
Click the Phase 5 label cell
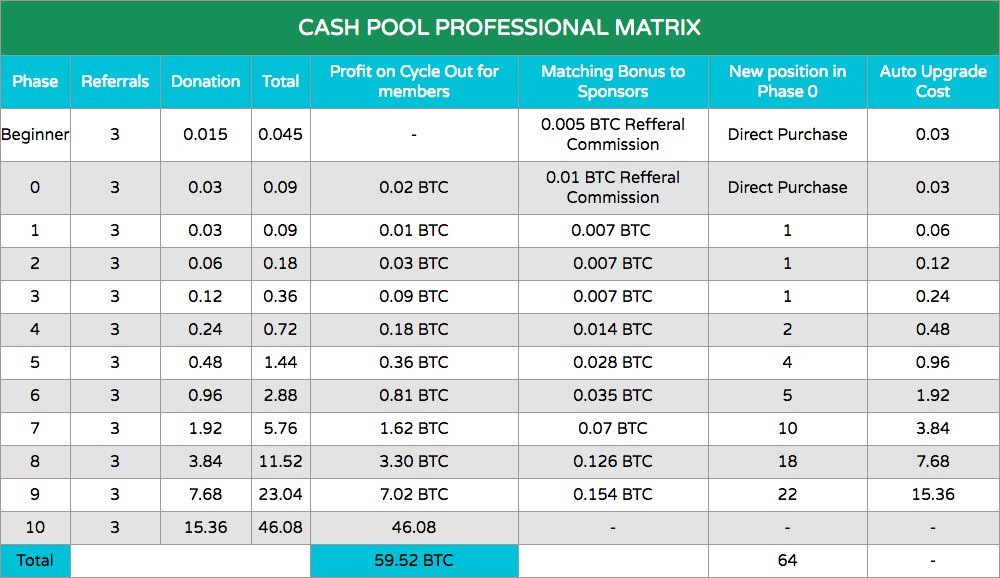[35, 362]
